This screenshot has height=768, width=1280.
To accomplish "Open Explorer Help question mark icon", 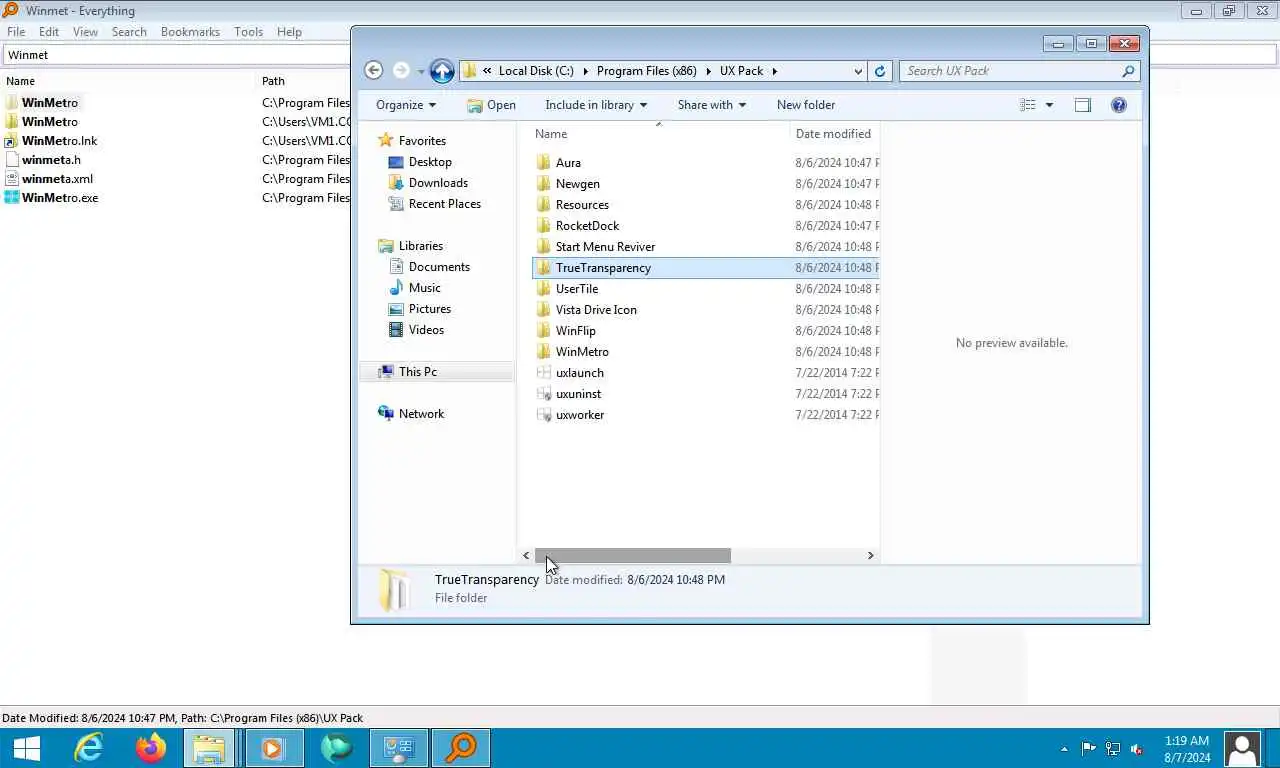I will [1118, 105].
